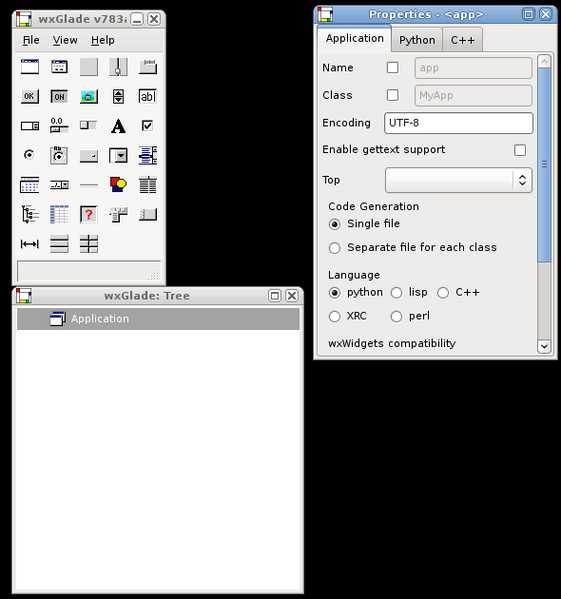Select the ON toggle button widget icon

[x=59, y=96]
